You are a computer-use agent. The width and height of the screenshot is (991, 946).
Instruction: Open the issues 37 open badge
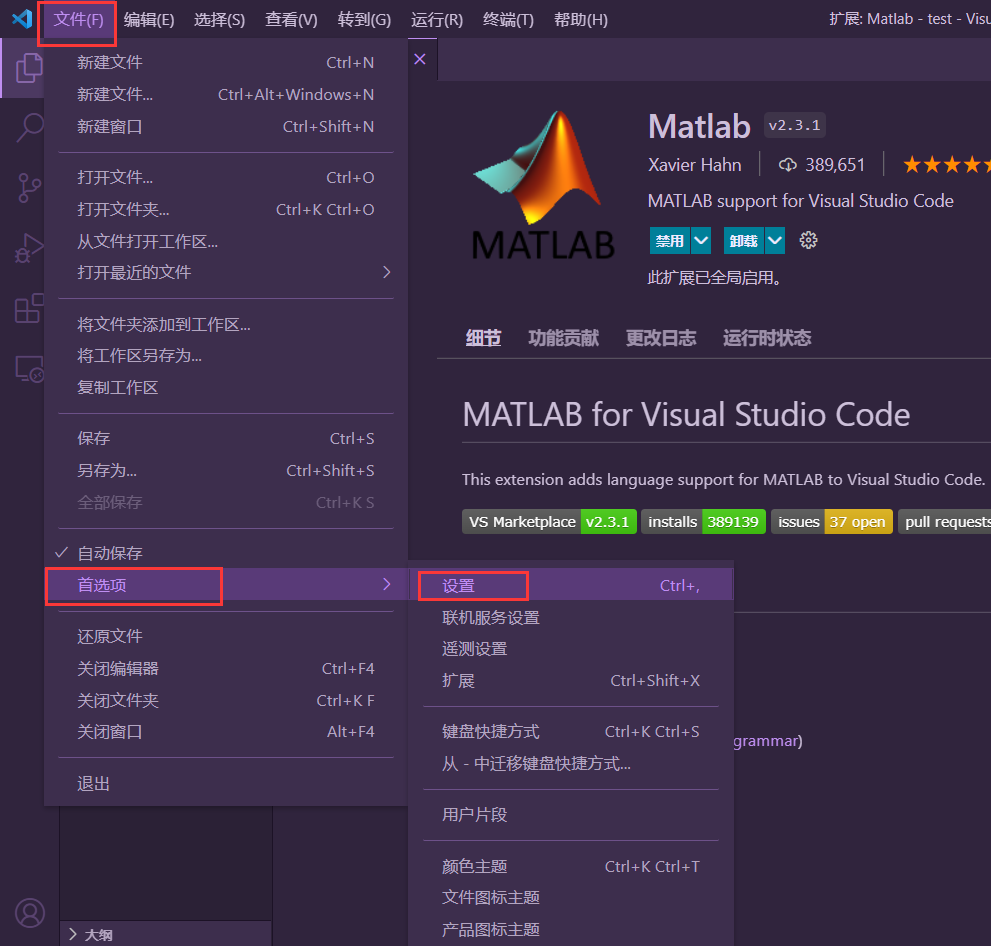[x=832, y=521]
